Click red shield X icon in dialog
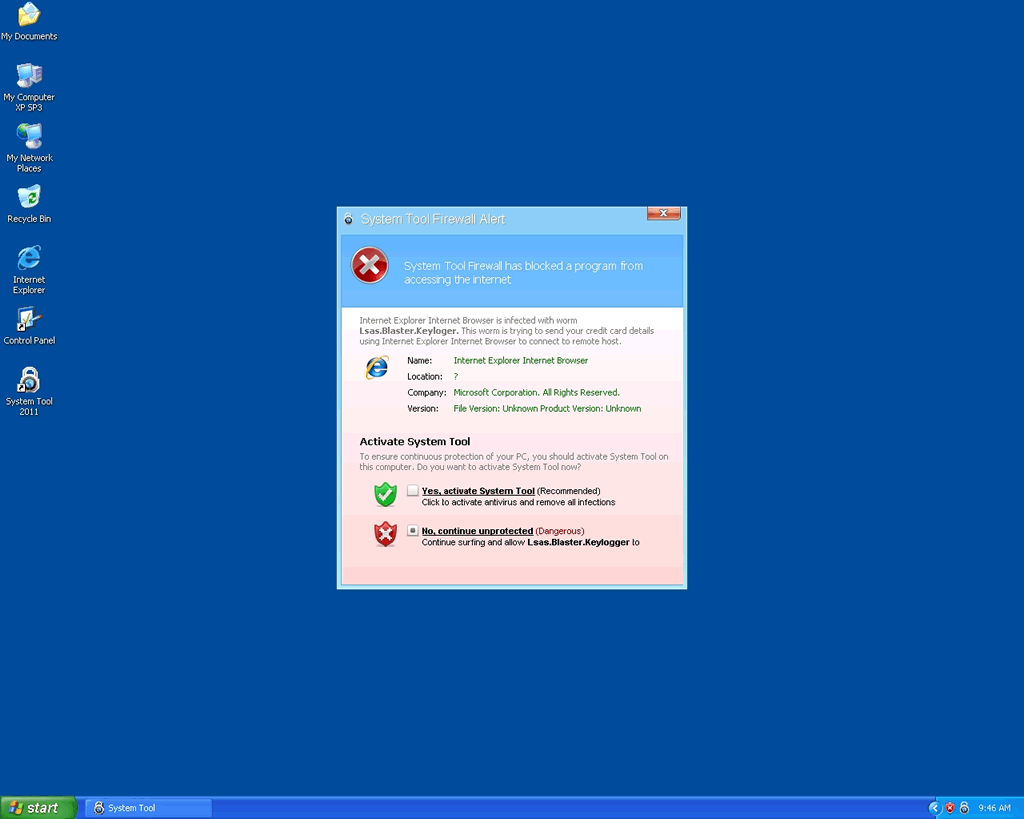Screen dimensions: 1024x819 [x=385, y=535]
